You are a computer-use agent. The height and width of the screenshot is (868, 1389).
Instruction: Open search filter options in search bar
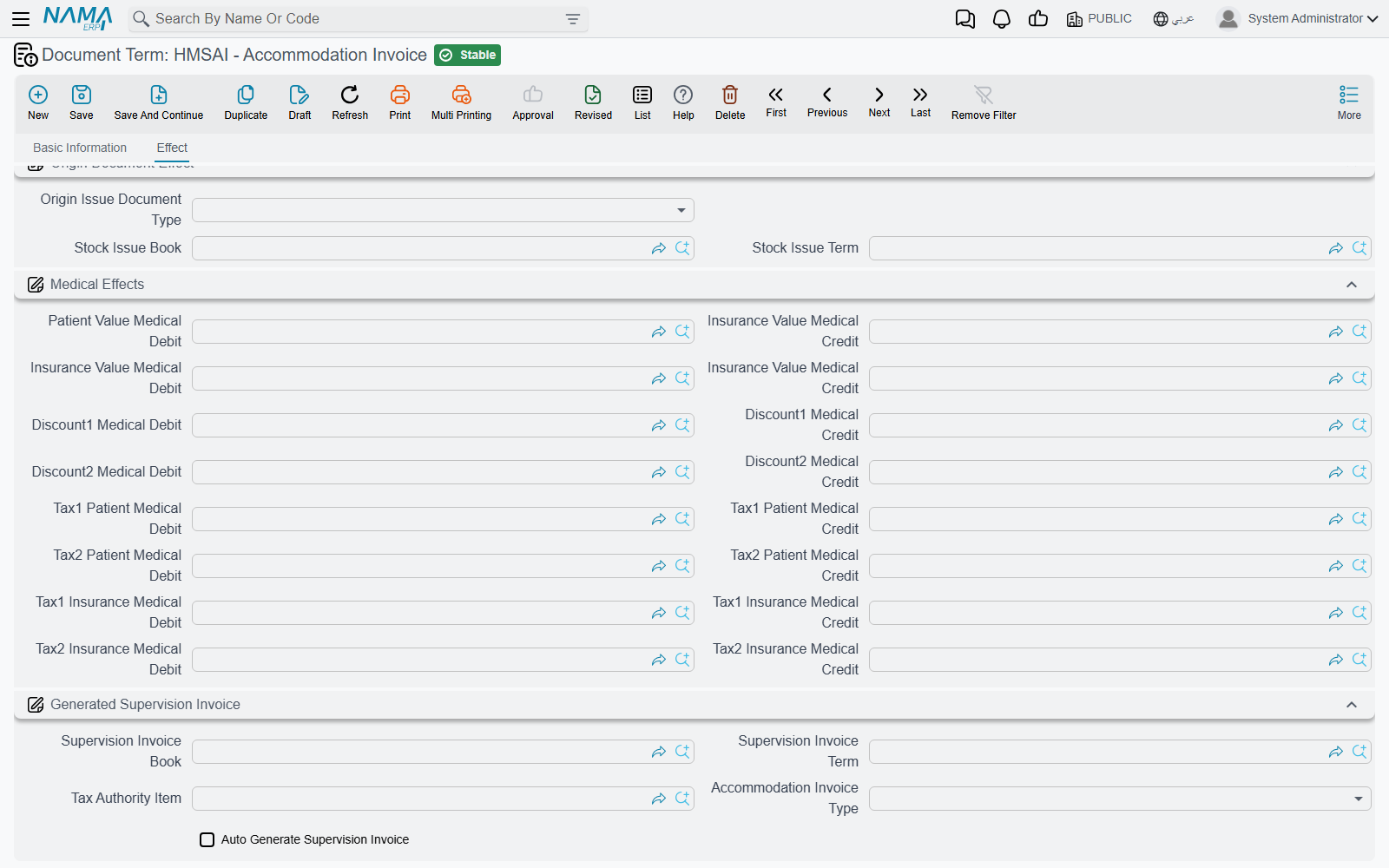(573, 19)
